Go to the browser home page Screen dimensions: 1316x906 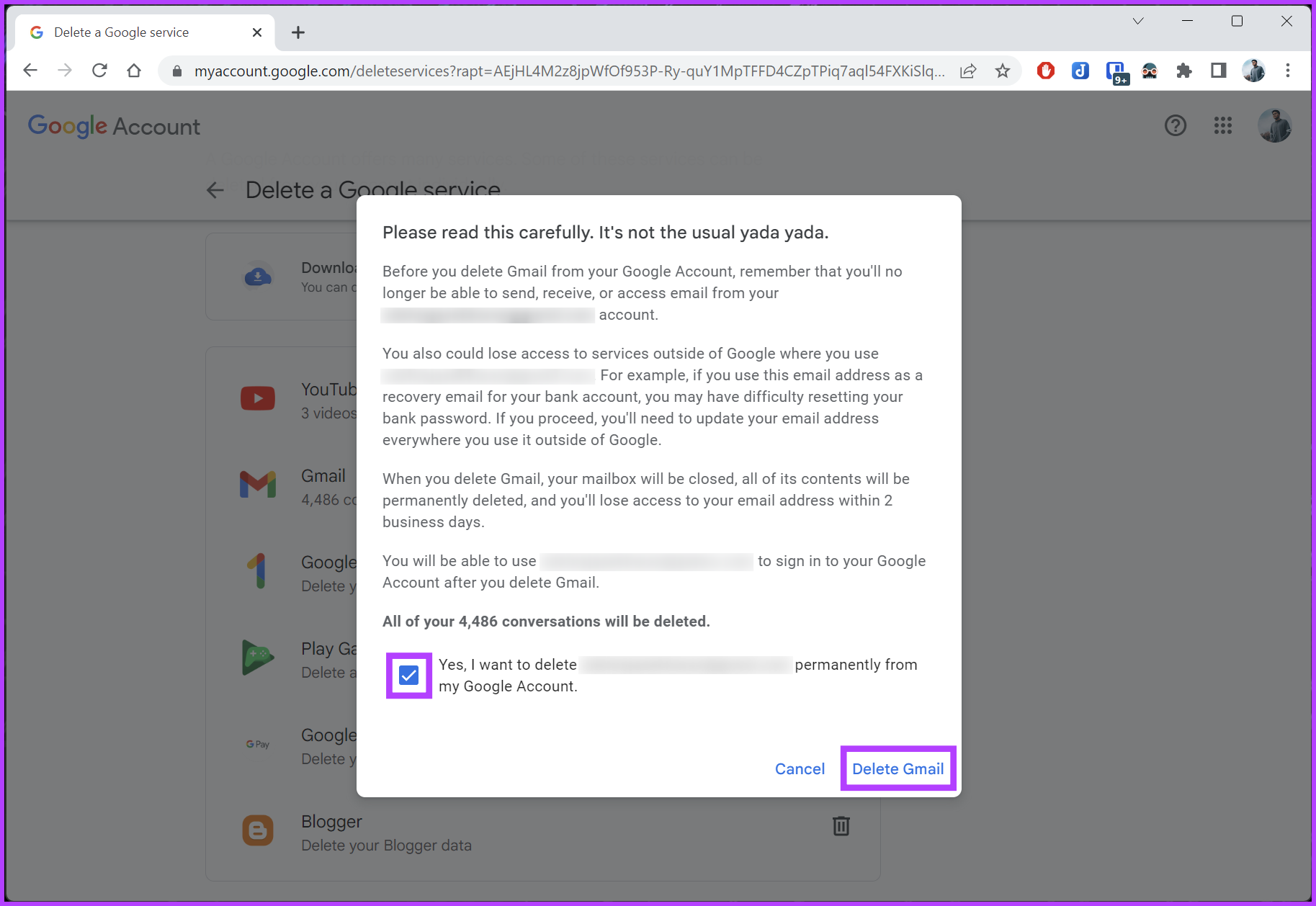tap(134, 71)
